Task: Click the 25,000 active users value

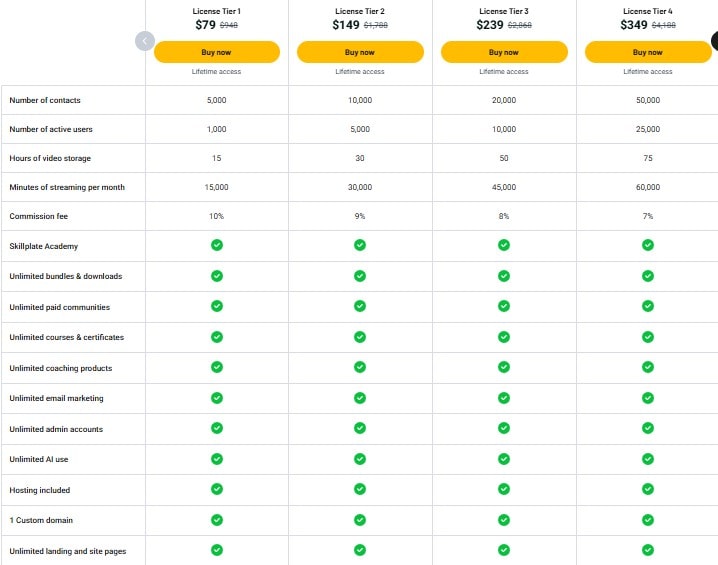Action: click(x=648, y=129)
